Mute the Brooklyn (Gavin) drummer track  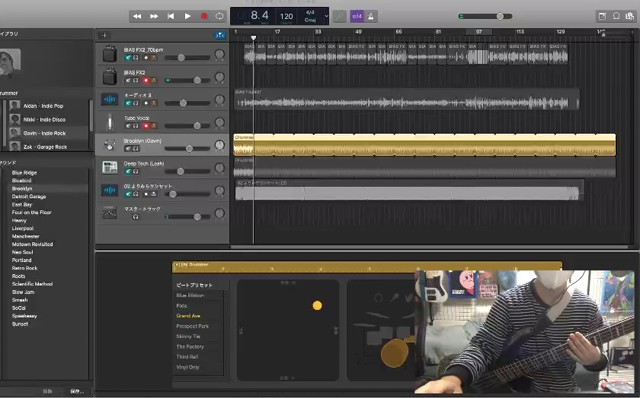128,149
